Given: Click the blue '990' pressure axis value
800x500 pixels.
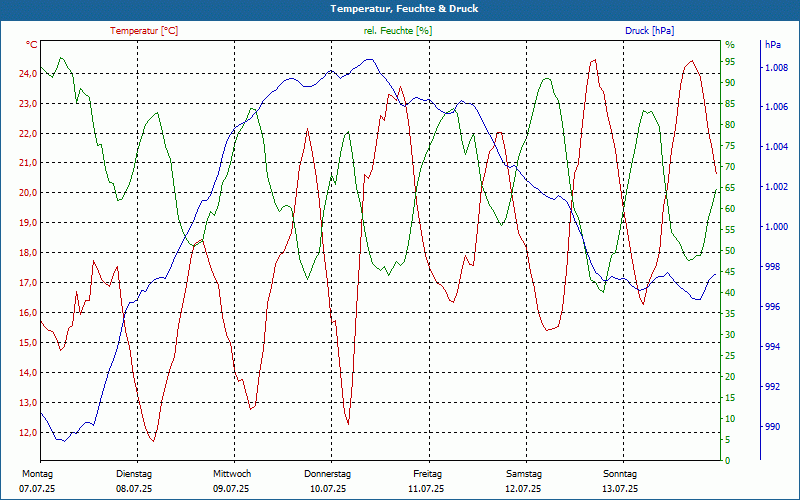Looking at the screenshot, I should click(773, 427).
